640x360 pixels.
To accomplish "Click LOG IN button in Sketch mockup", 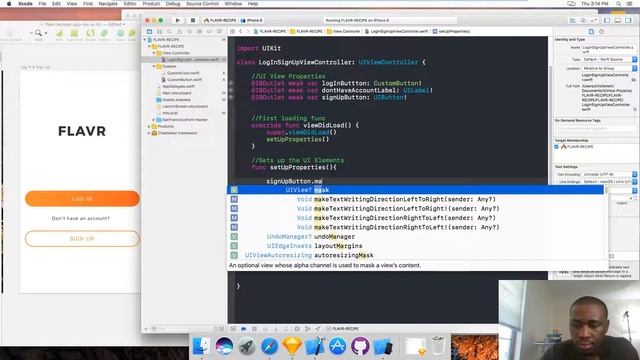I will point(82,199).
